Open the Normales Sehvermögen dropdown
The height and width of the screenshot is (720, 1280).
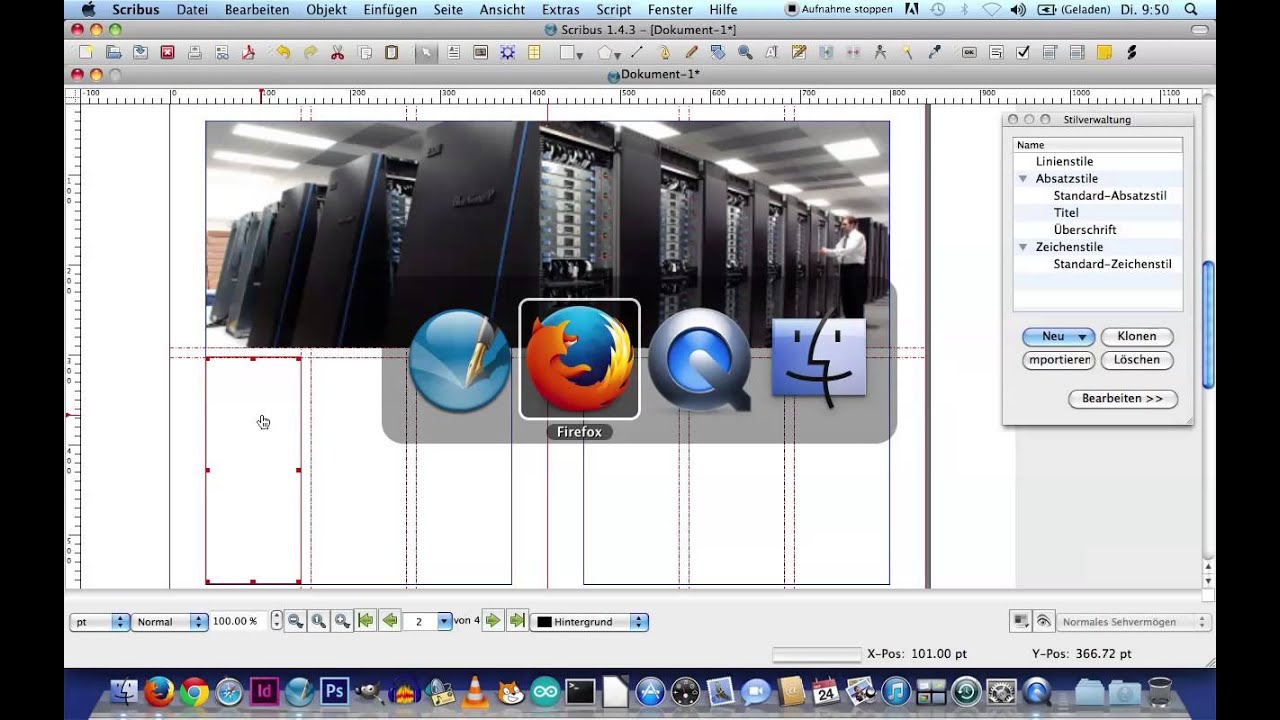(x=1134, y=622)
